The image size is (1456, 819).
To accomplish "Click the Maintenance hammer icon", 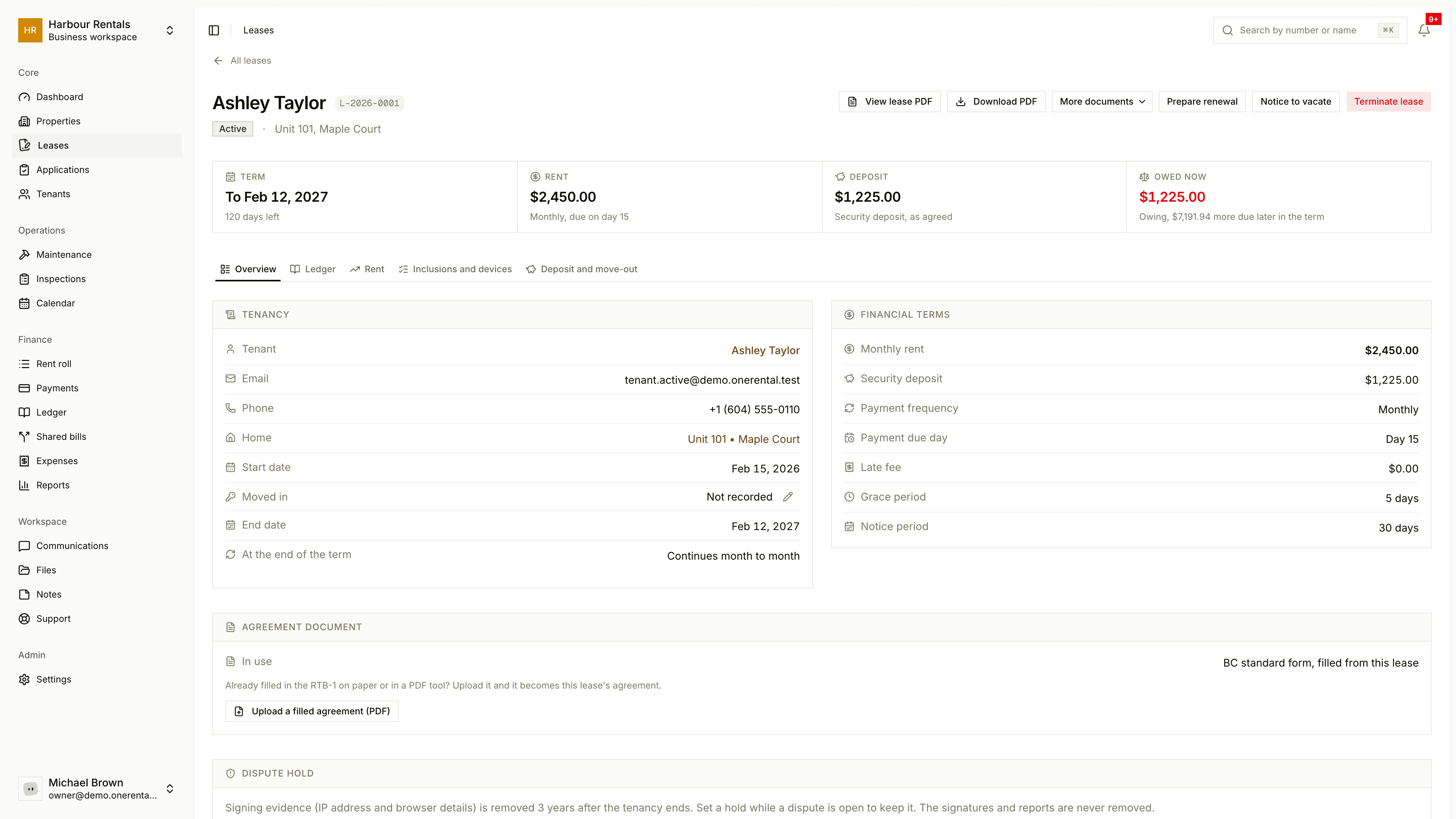I will pos(24,255).
